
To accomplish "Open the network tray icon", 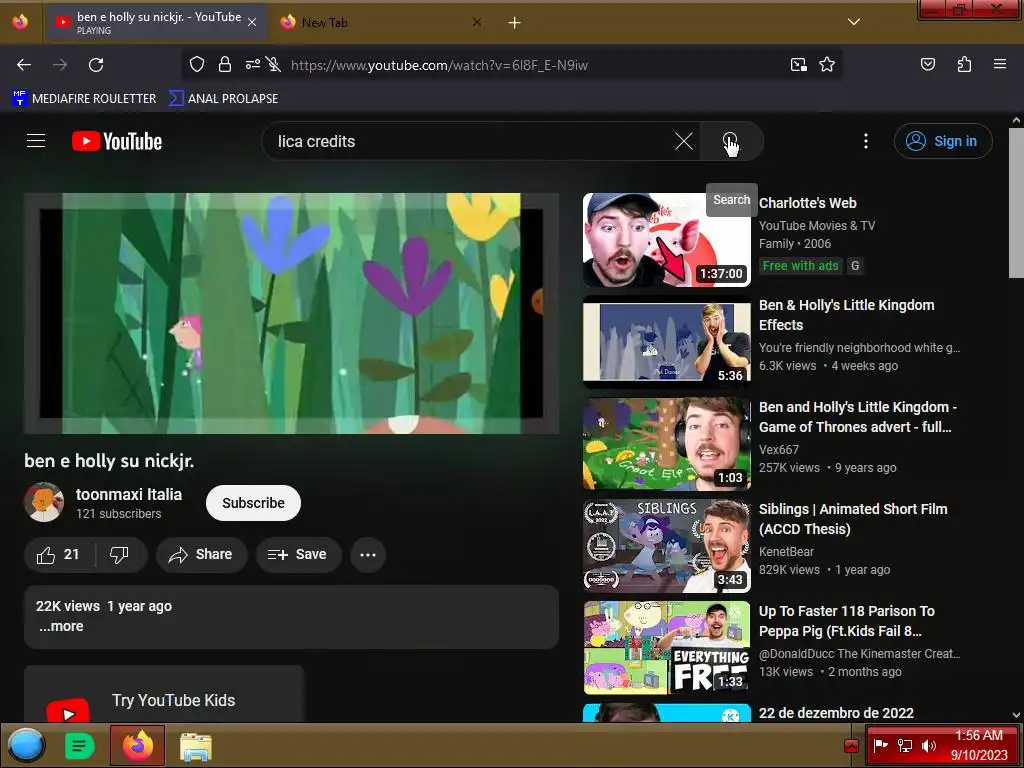I will (904, 745).
